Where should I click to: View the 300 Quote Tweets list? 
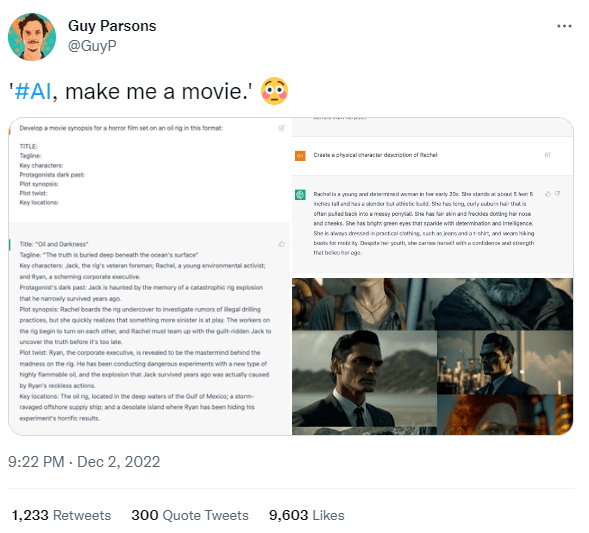coord(190,515)
